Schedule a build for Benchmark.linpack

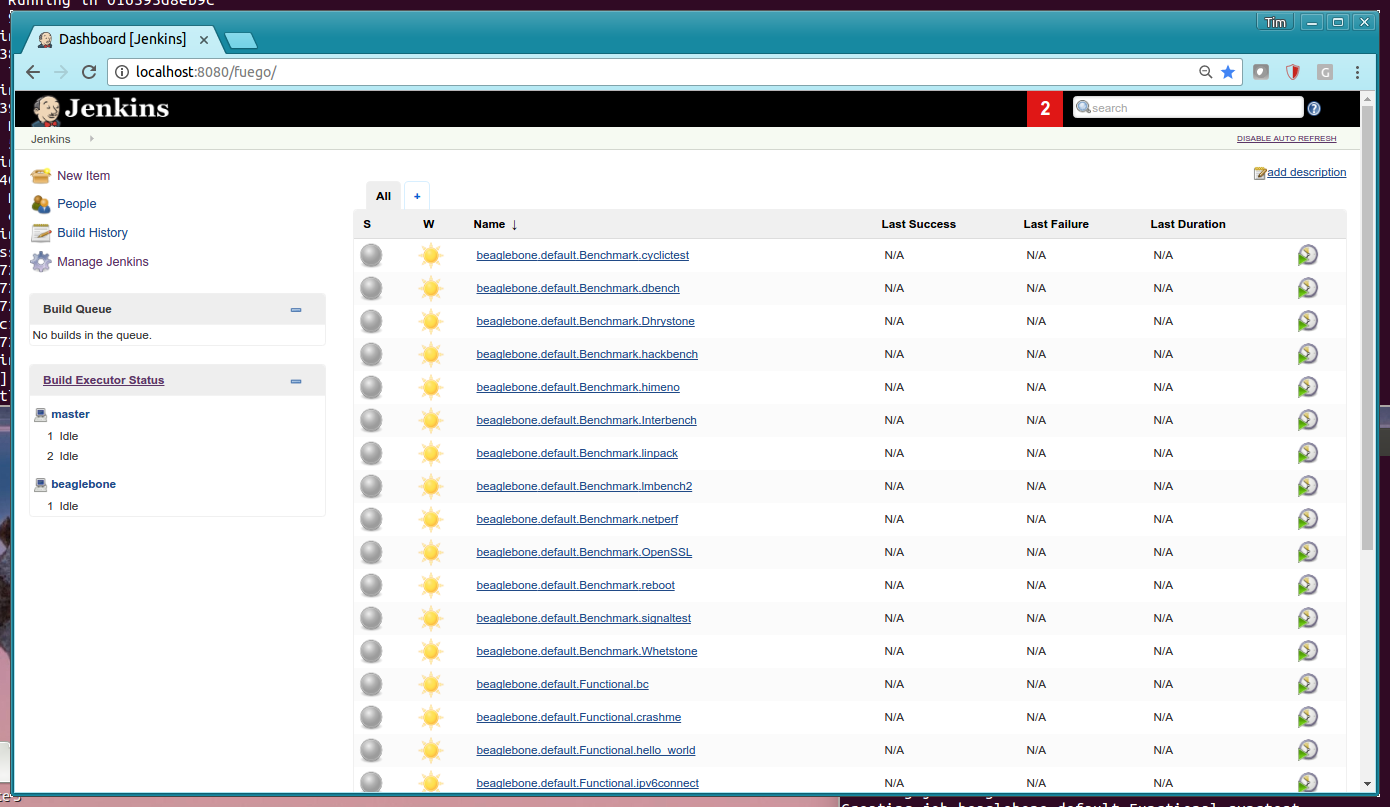coord(1307,453)
